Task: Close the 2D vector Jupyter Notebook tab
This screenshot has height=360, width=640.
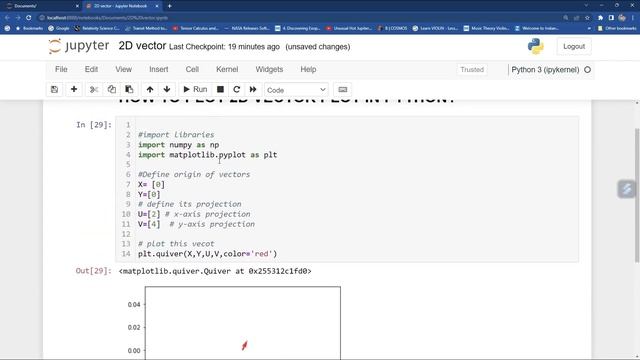Action: coord(157,6)
